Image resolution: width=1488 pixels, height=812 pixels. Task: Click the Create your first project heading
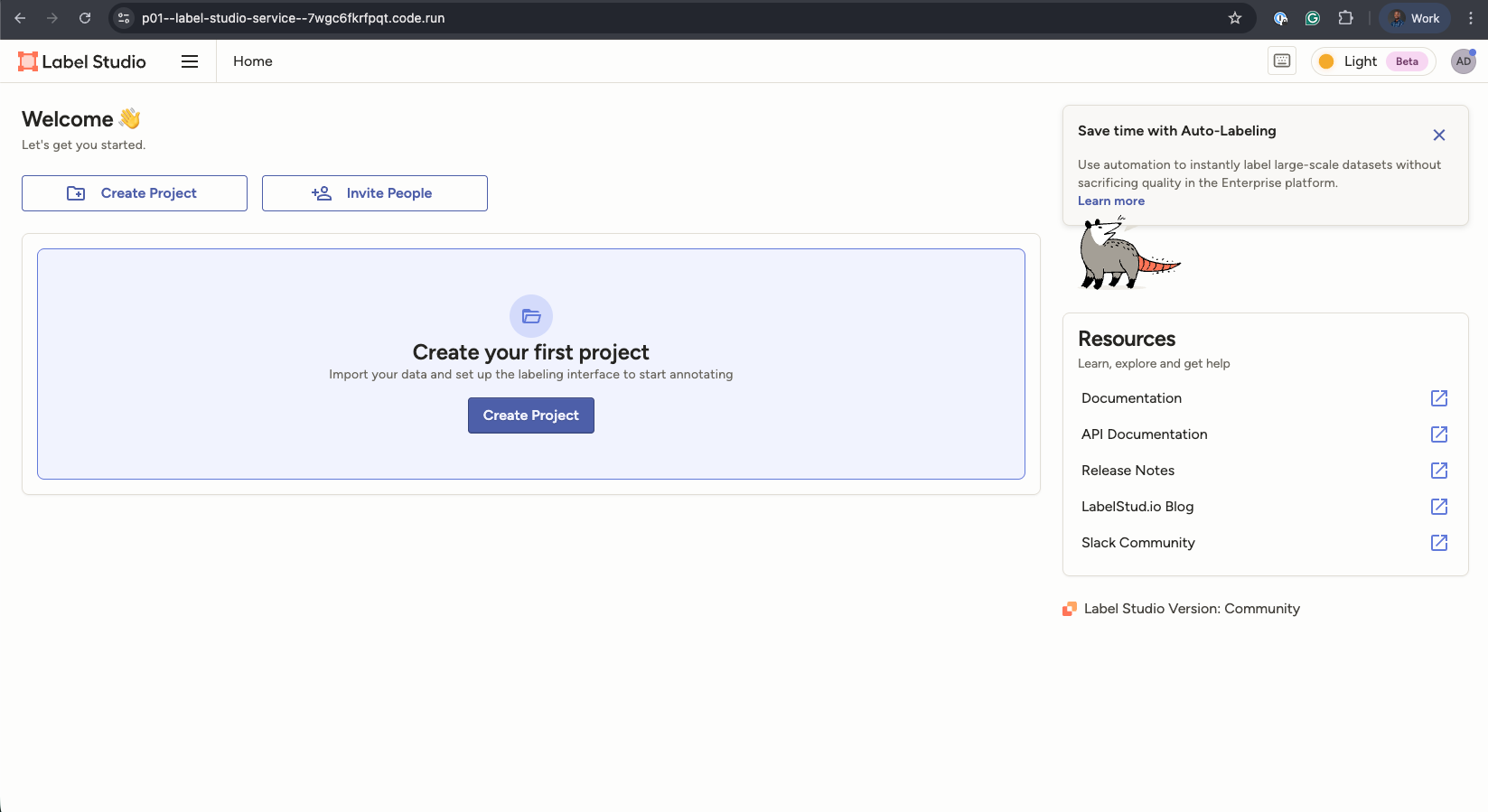click(x=531, y=352)
